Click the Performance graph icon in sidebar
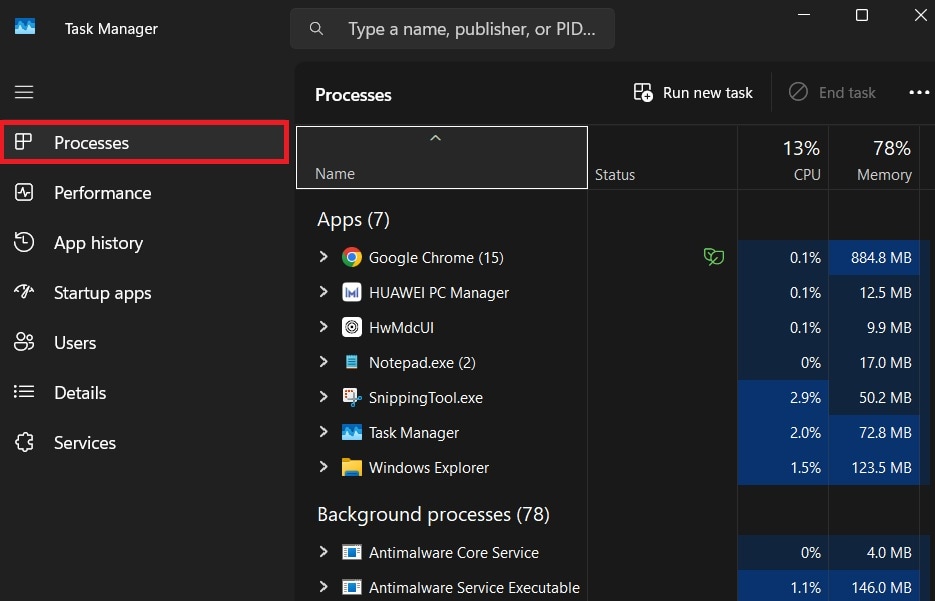This screenshot has width=935, height=601. (24, 192)
